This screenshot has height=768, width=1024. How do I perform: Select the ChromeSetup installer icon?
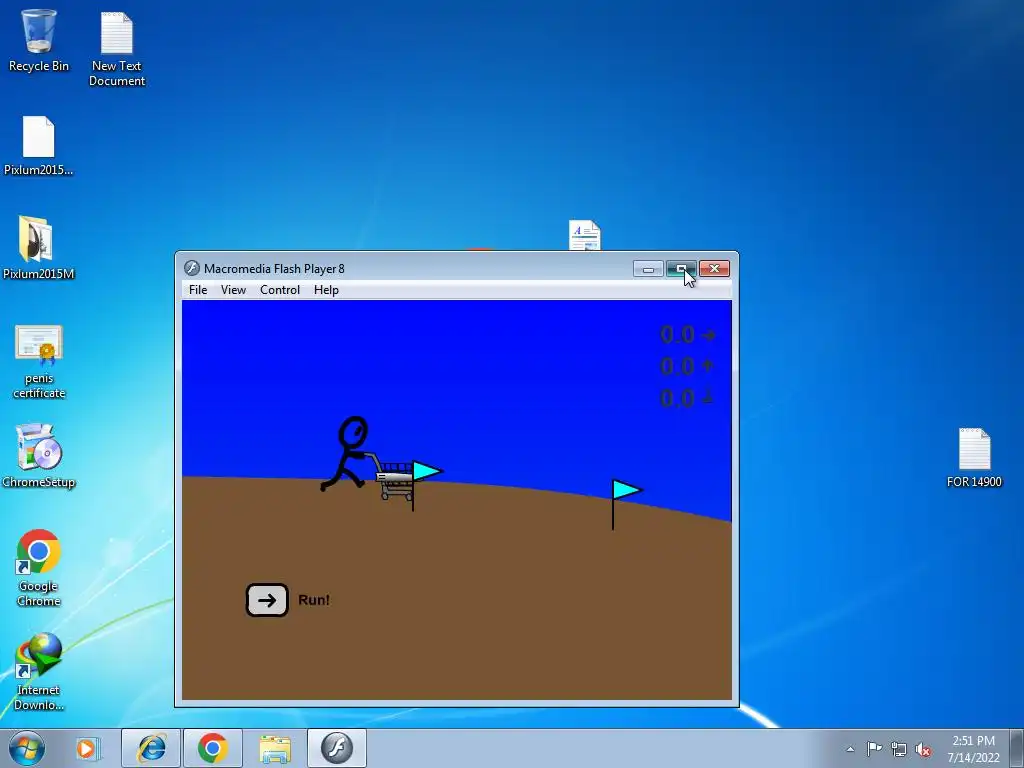coord(39,456)
